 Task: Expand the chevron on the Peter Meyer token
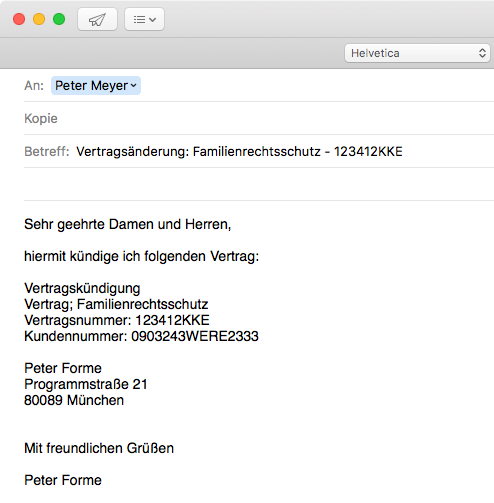coord(134,86)
